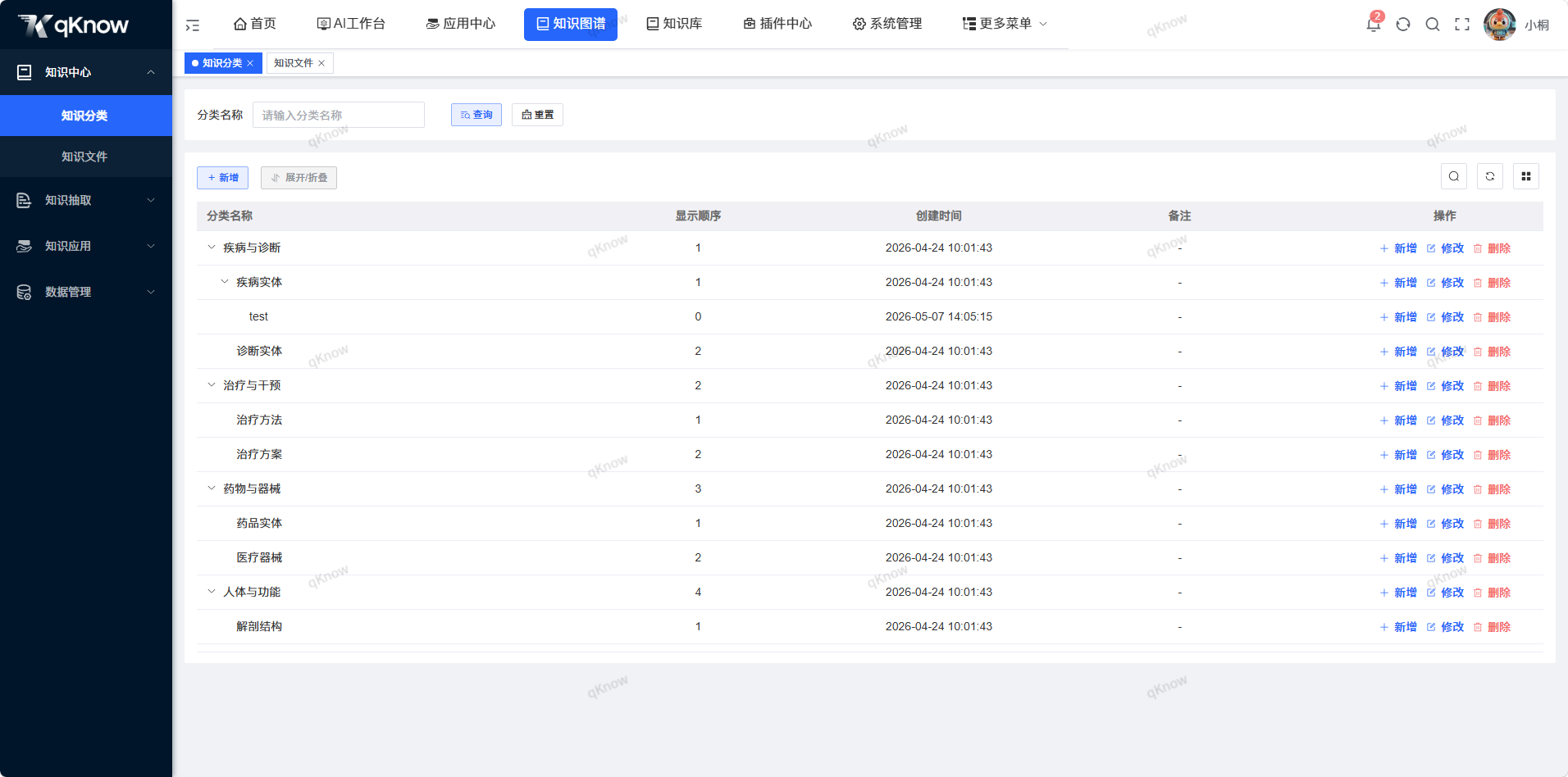This screenshot has width=1568, height=777.
Task: Click the qKnow logo
Action: click(x=74, y=25)
